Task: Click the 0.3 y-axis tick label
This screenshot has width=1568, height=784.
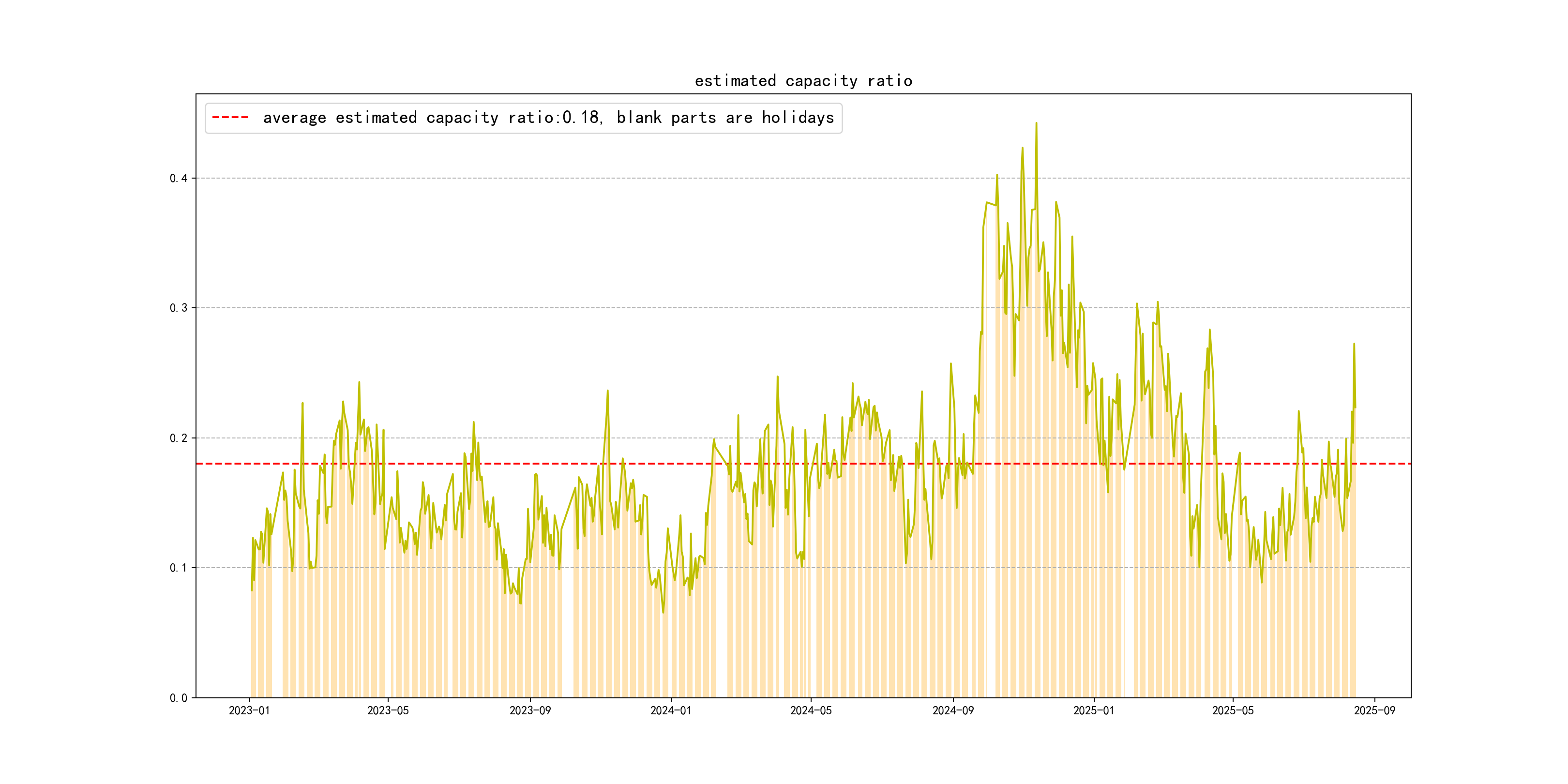Action: point(179,308)
